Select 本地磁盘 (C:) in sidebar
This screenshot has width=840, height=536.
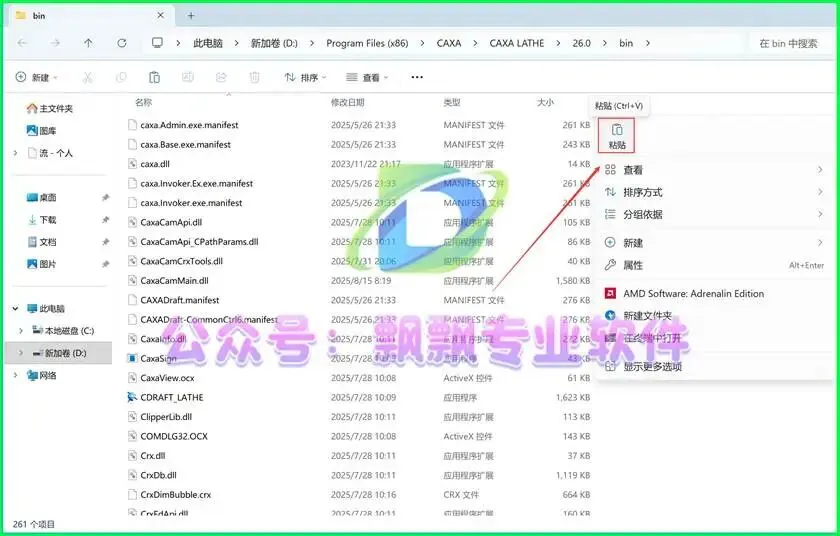pos(63,331)
